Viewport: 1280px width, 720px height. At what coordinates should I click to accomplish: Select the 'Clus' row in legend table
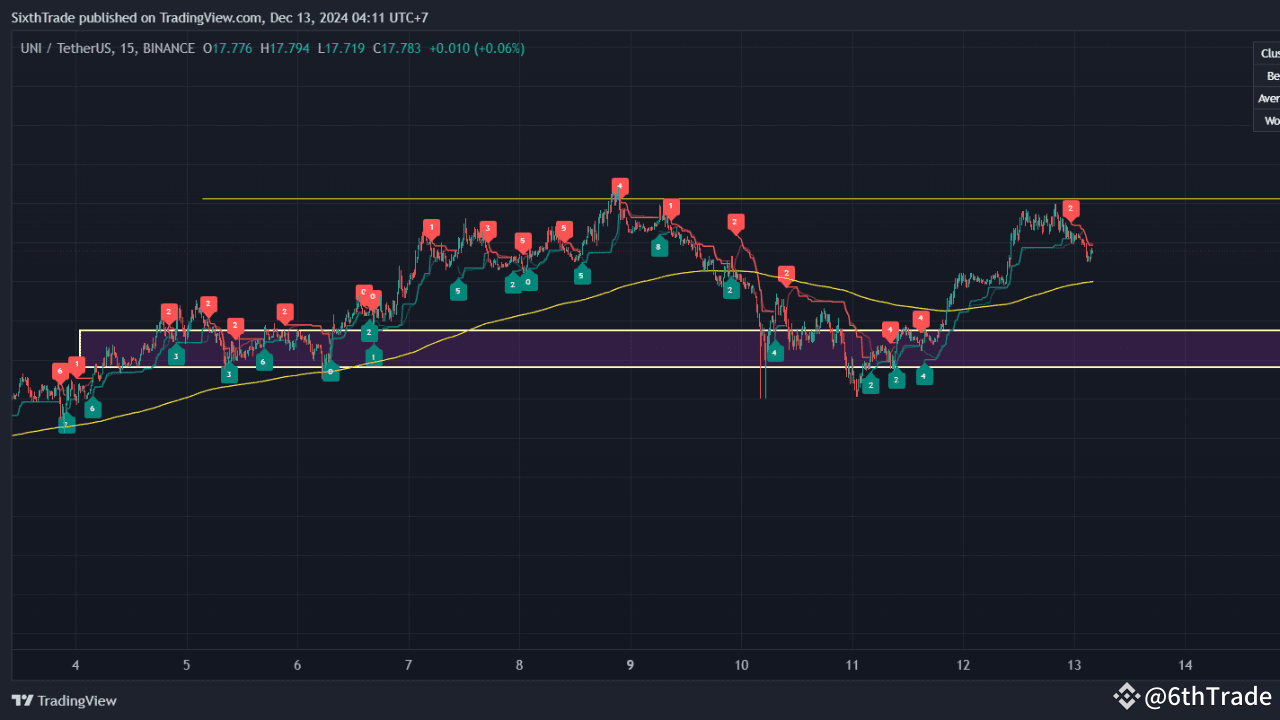pyautogui.click(x=1268, y=53)
